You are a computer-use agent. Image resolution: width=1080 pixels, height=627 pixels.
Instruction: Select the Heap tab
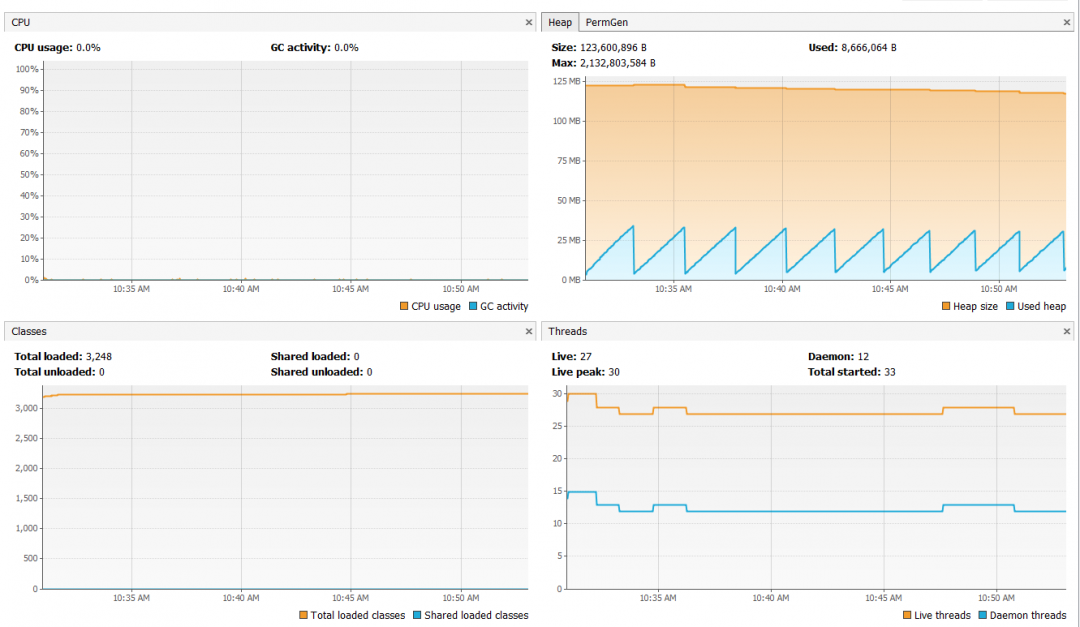tap(560, 21)
